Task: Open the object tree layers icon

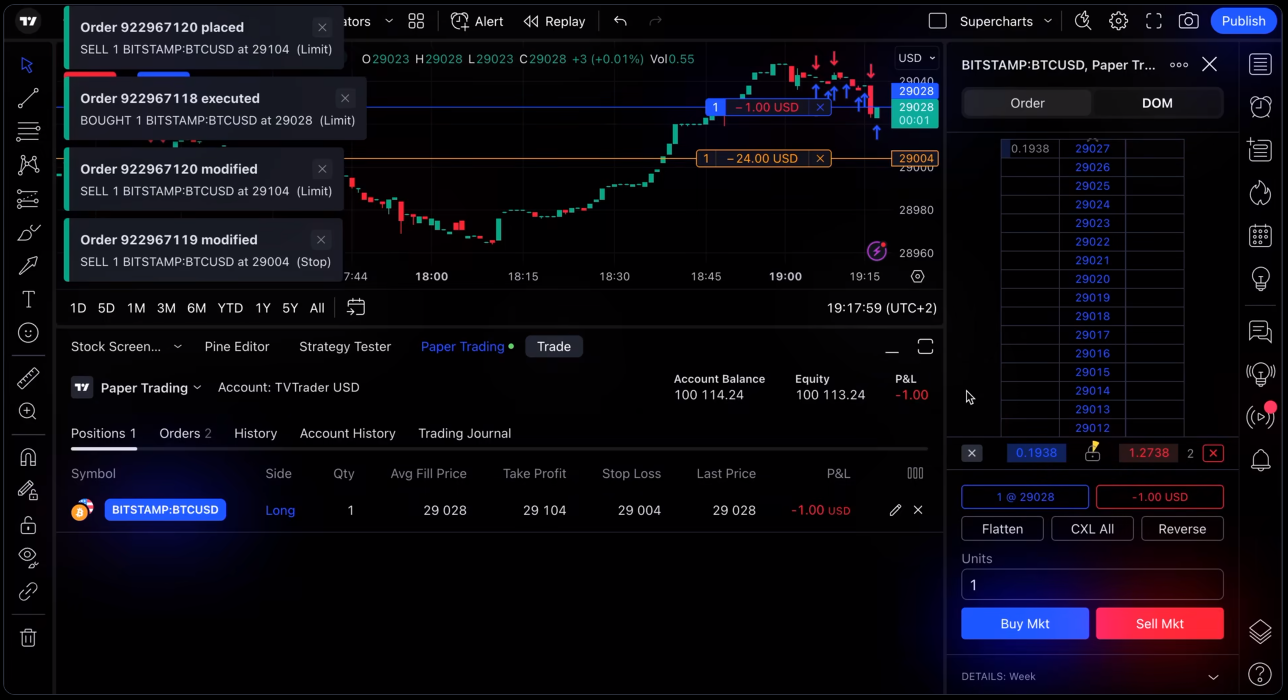Action: [1260, 631]
